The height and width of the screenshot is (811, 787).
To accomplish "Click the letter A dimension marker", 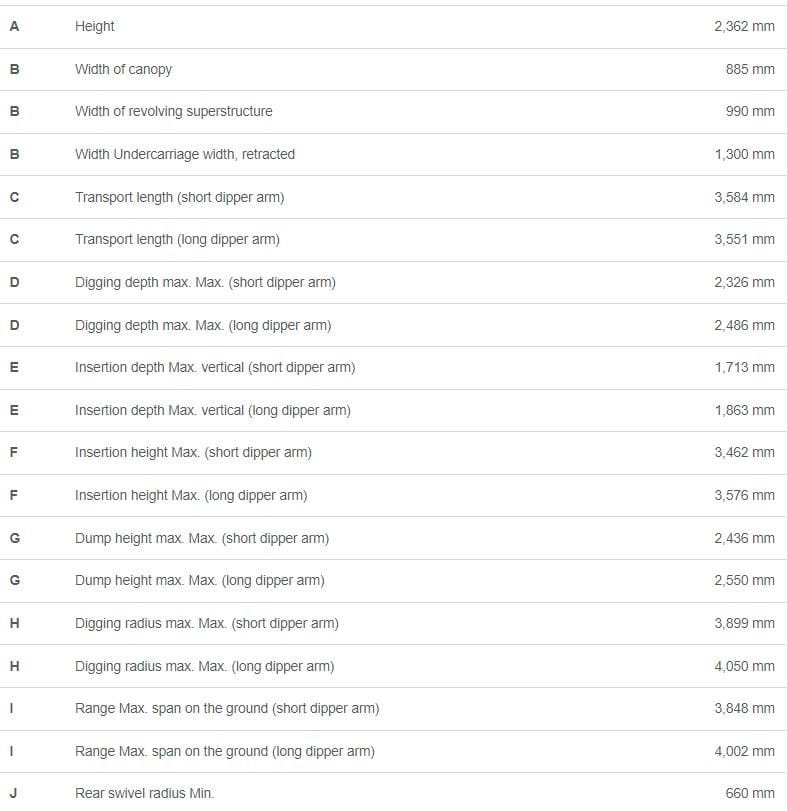I will [14, 26].
